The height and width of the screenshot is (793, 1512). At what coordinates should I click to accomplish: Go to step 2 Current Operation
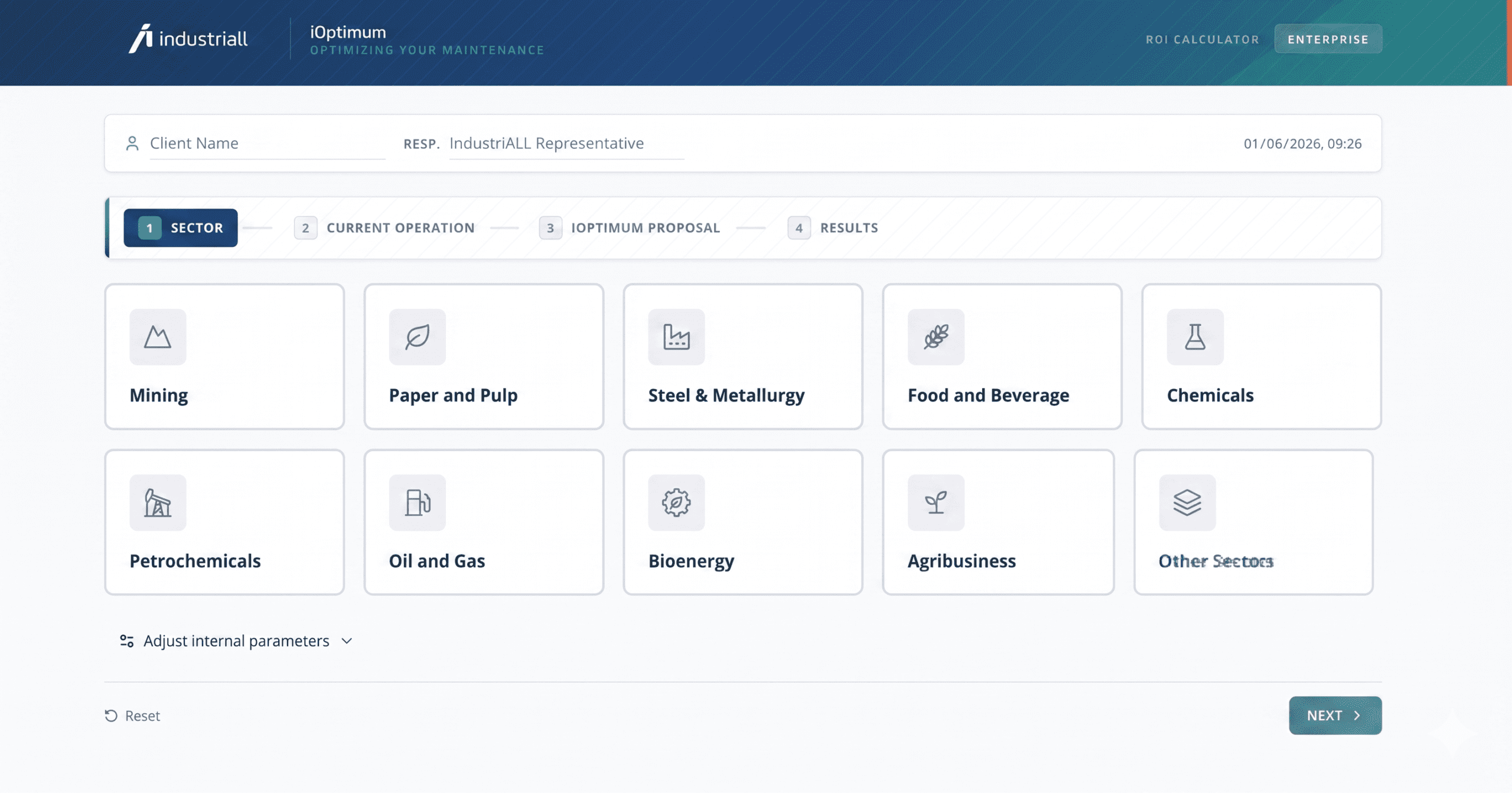[384, 228]
